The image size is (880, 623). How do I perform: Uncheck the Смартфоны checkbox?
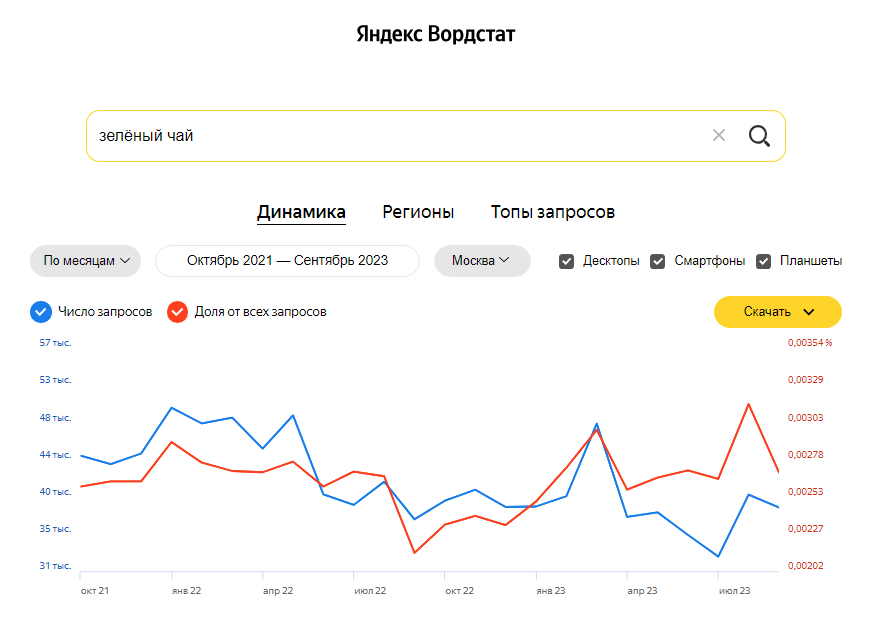(x=658, y=261)
